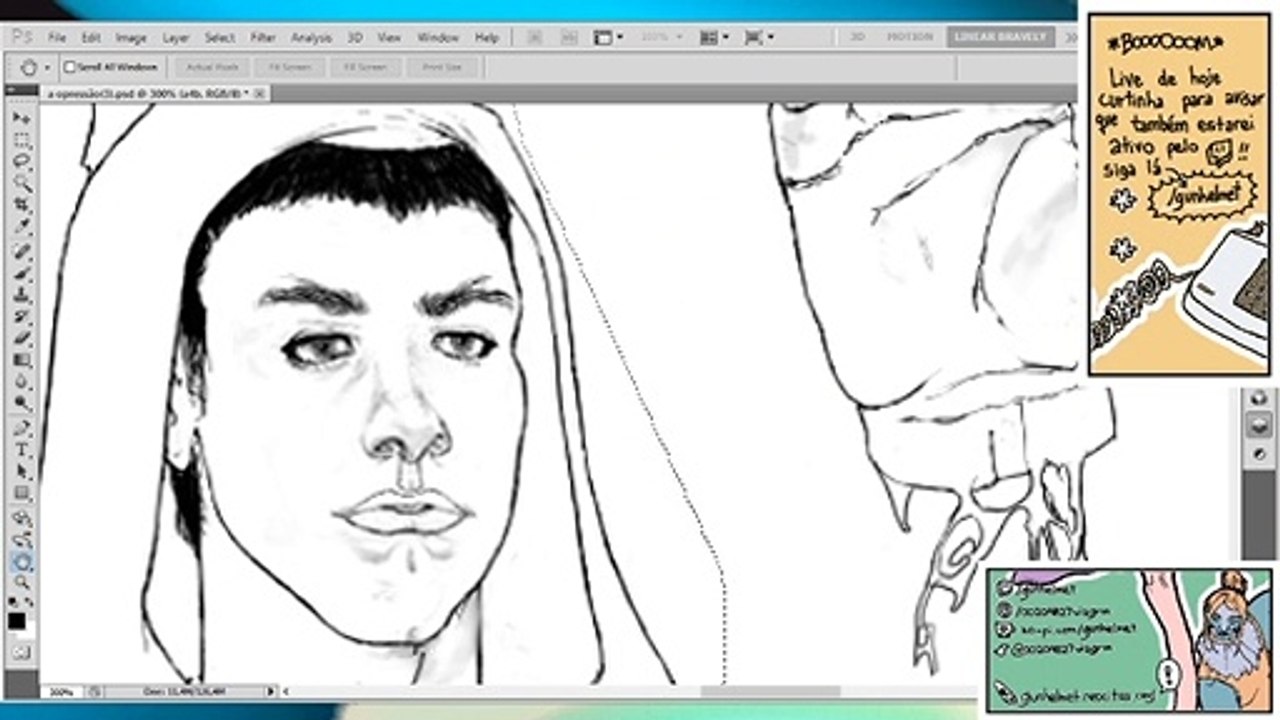Click the Actual Pixels button

click(x=212, y=67)
